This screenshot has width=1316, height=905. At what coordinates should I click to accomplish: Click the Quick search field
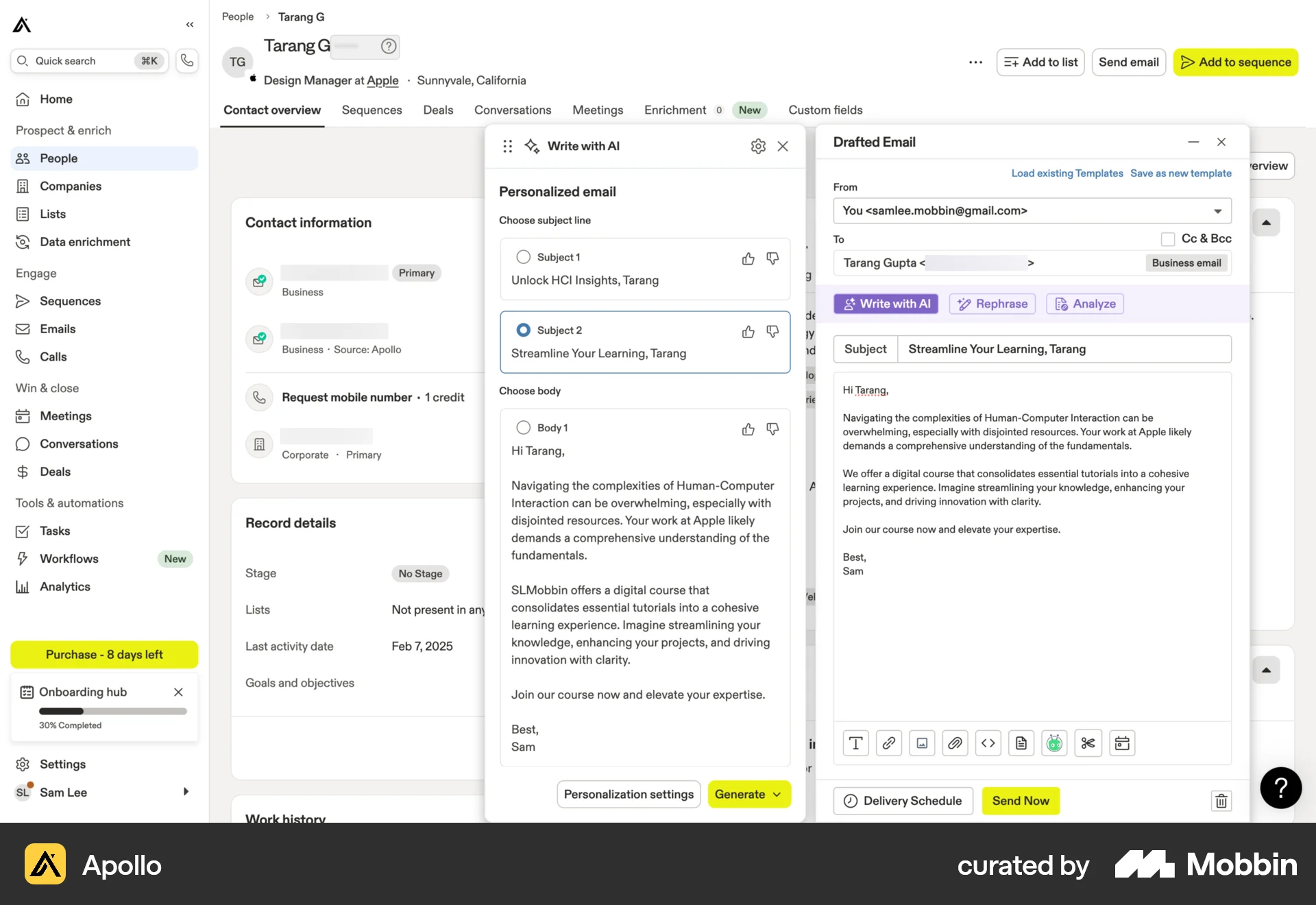coord(79,60)
